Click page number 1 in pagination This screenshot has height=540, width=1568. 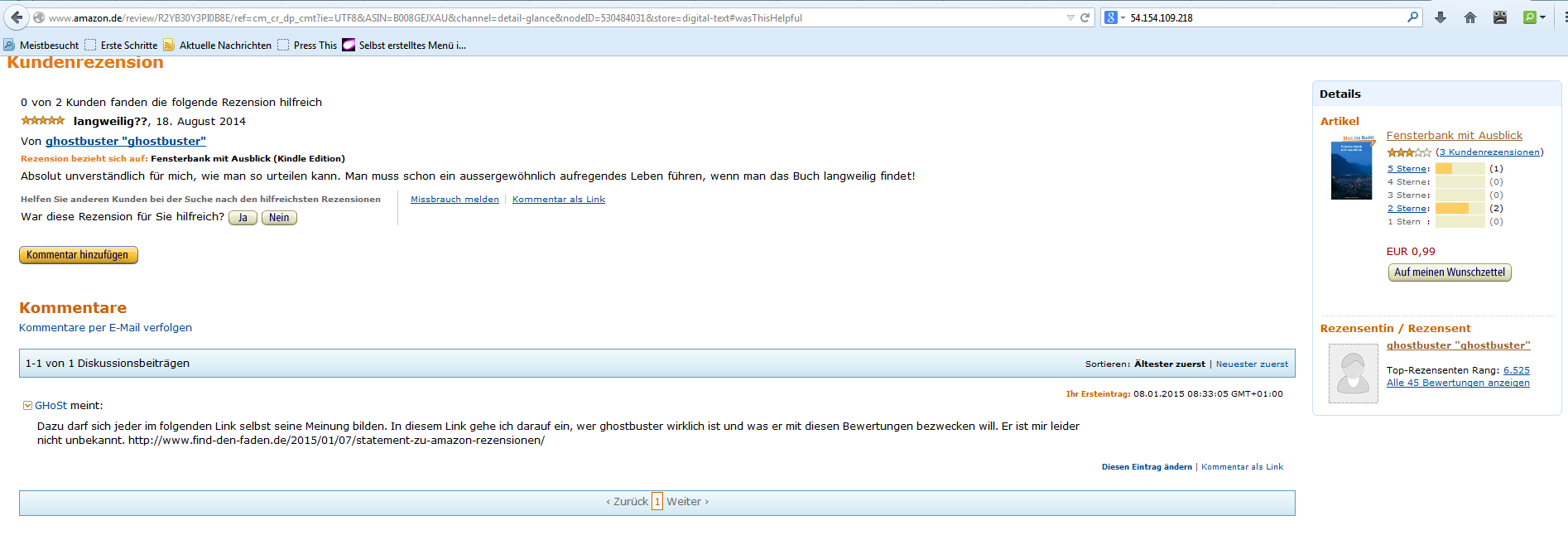point(657,502)
